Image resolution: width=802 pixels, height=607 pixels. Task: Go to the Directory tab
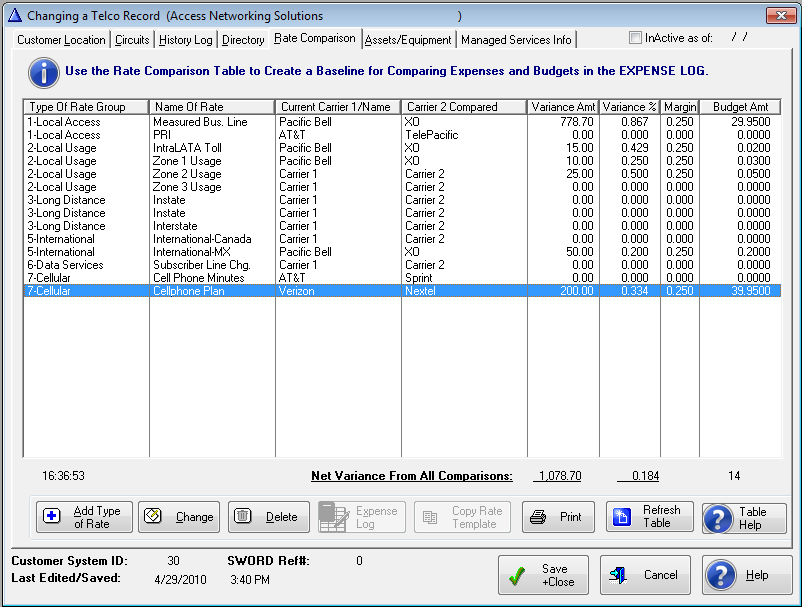(x=243, y=40)
